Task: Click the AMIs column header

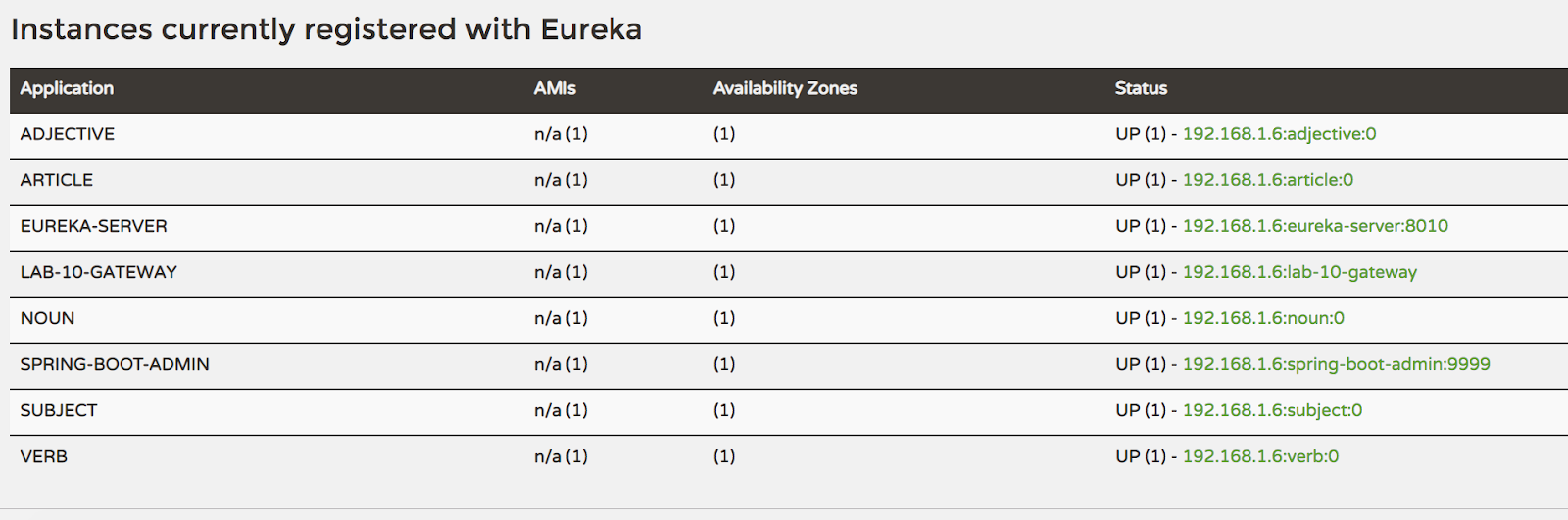Action: [555, 88]
